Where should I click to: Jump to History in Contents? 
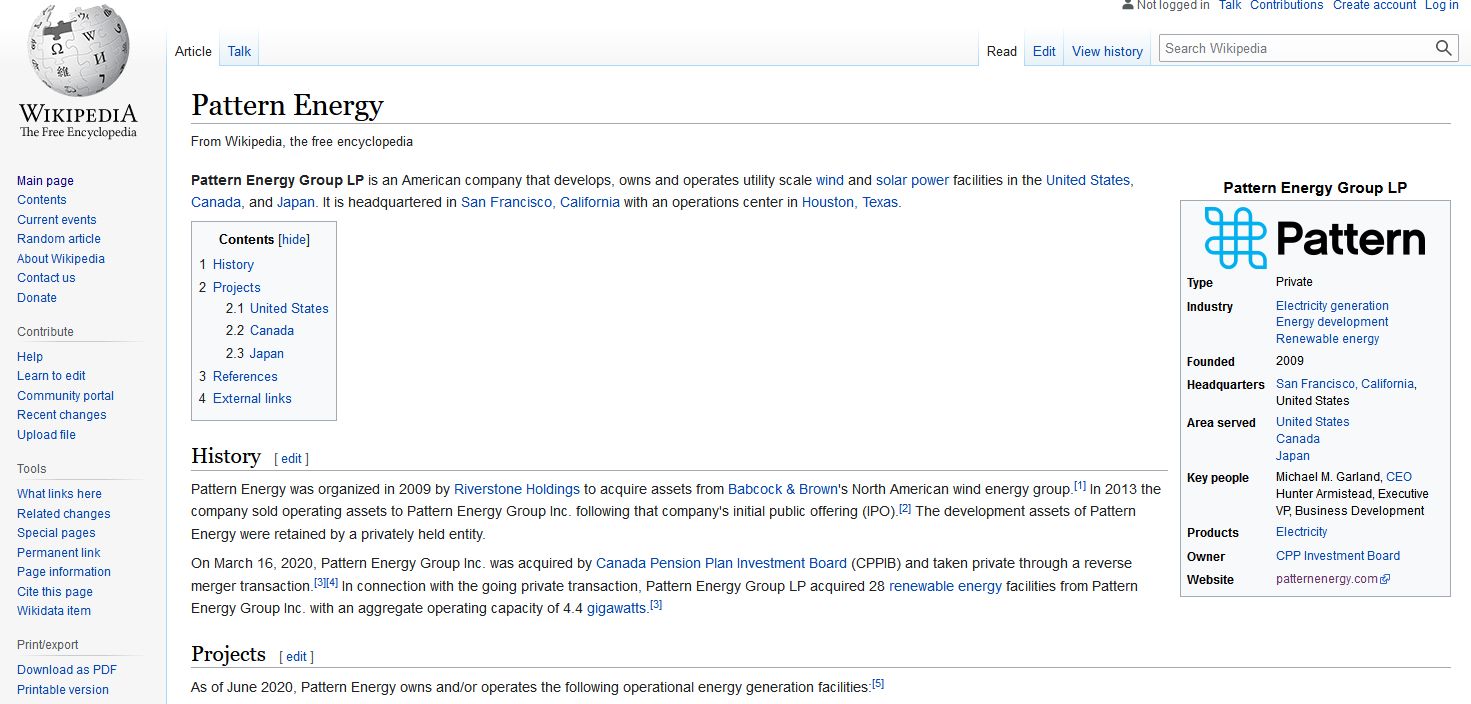[x=233, y=265]
